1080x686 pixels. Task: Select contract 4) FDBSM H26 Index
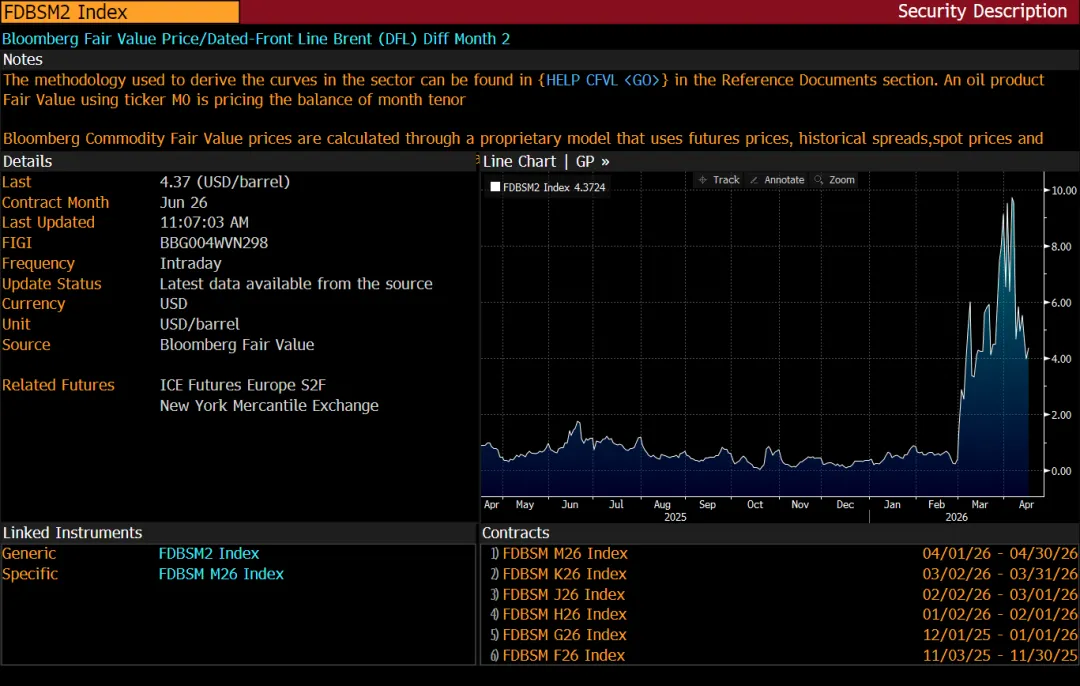pyautogui.click(x=559, y=614)
